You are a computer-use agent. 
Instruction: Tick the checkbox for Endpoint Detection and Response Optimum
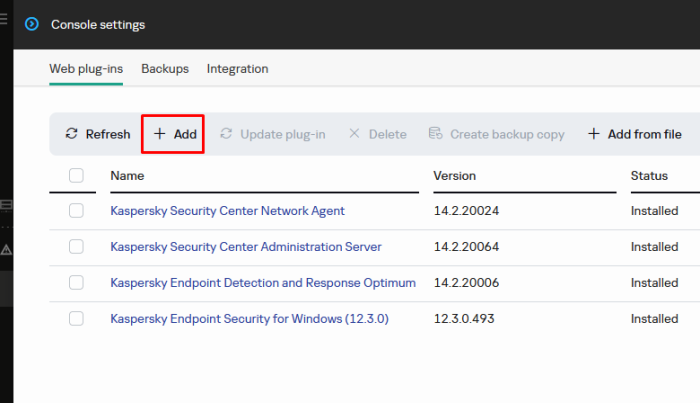76,283
